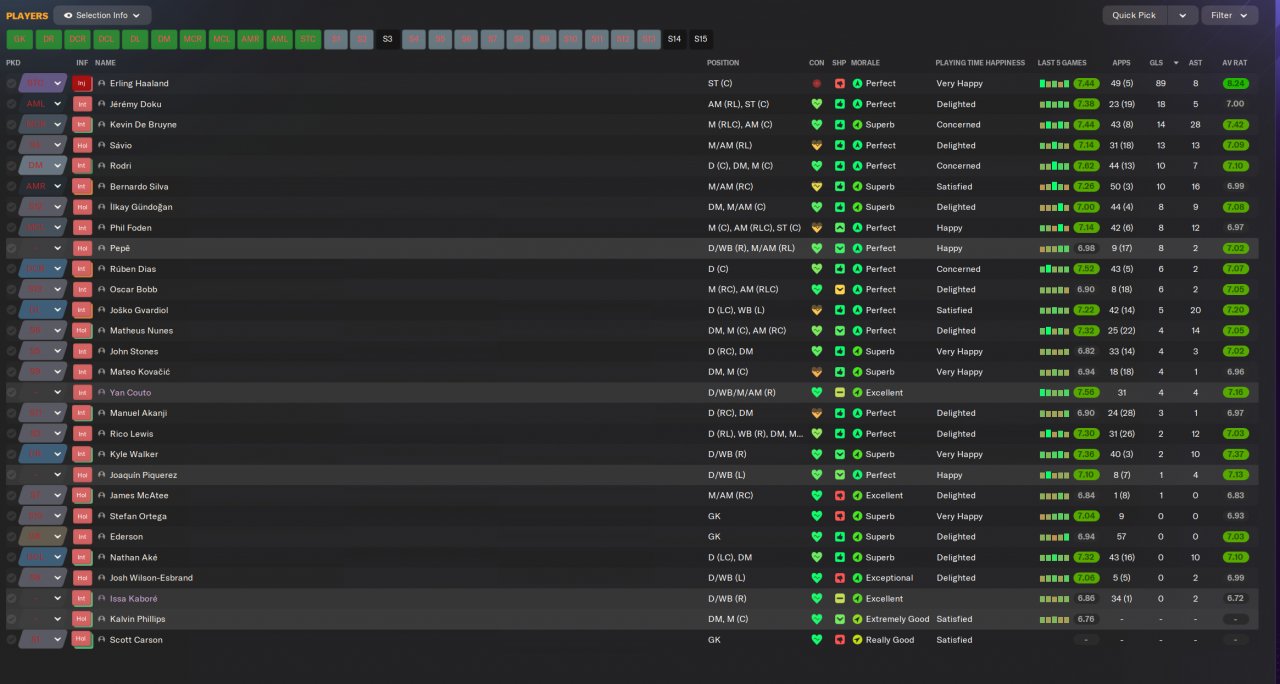Click the profile icon beside Kevin De Bruyne
The image size is (1280, 684).
[102, 125]
